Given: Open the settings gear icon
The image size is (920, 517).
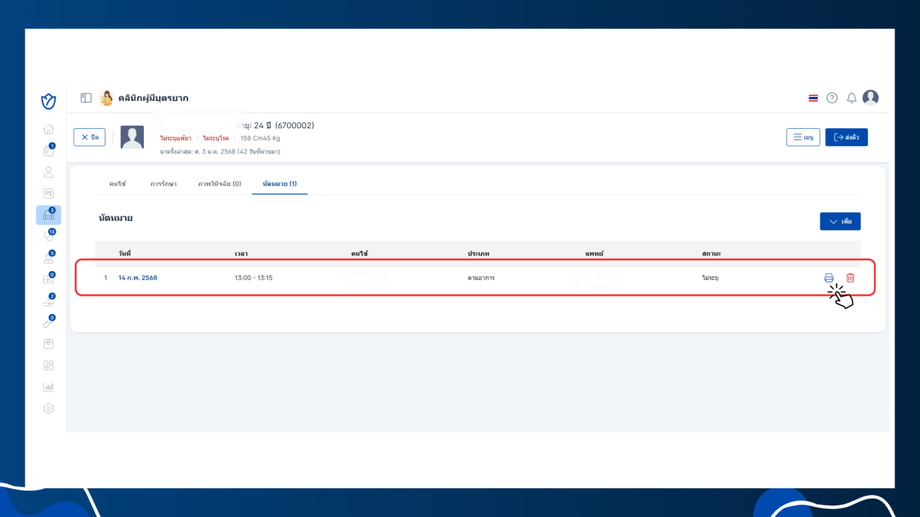Looking at the screenshot, I should coord(49,408).
